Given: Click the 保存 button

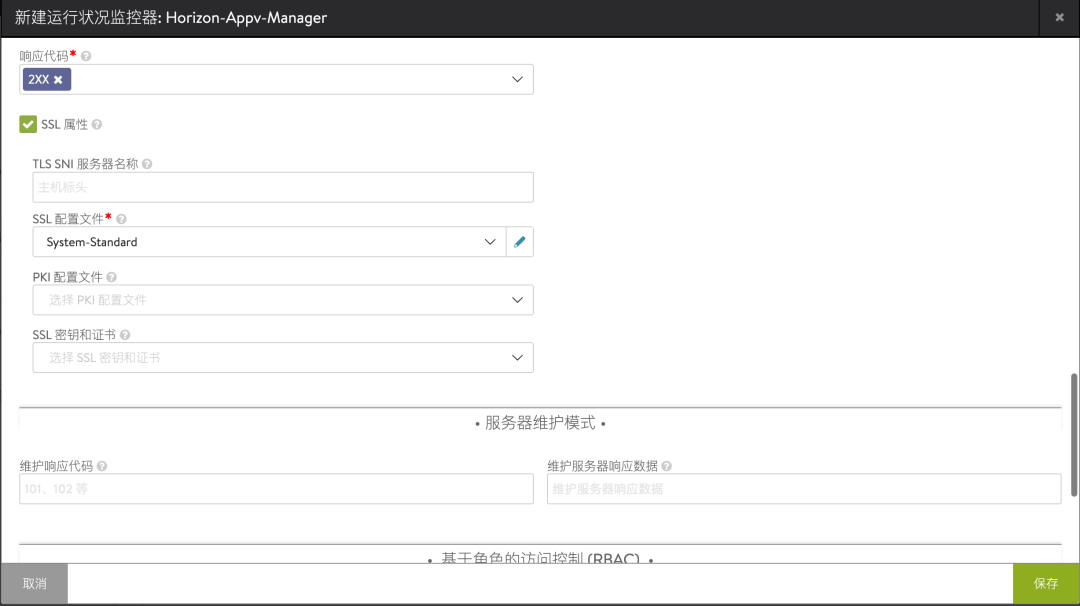Looking at the screenshot, I should (x=1046, y=583).
